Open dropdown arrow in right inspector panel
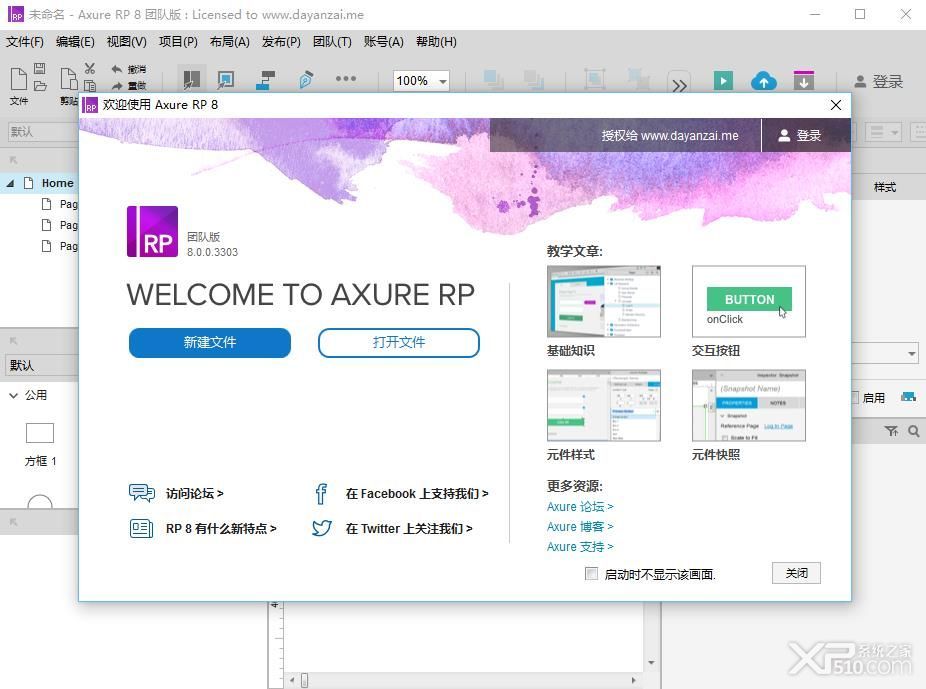 [912, 354]
